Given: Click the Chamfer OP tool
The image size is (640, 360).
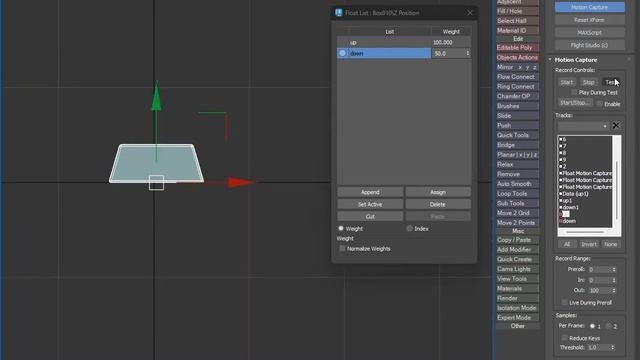Looking at the screenshot, I should (518, 96).
